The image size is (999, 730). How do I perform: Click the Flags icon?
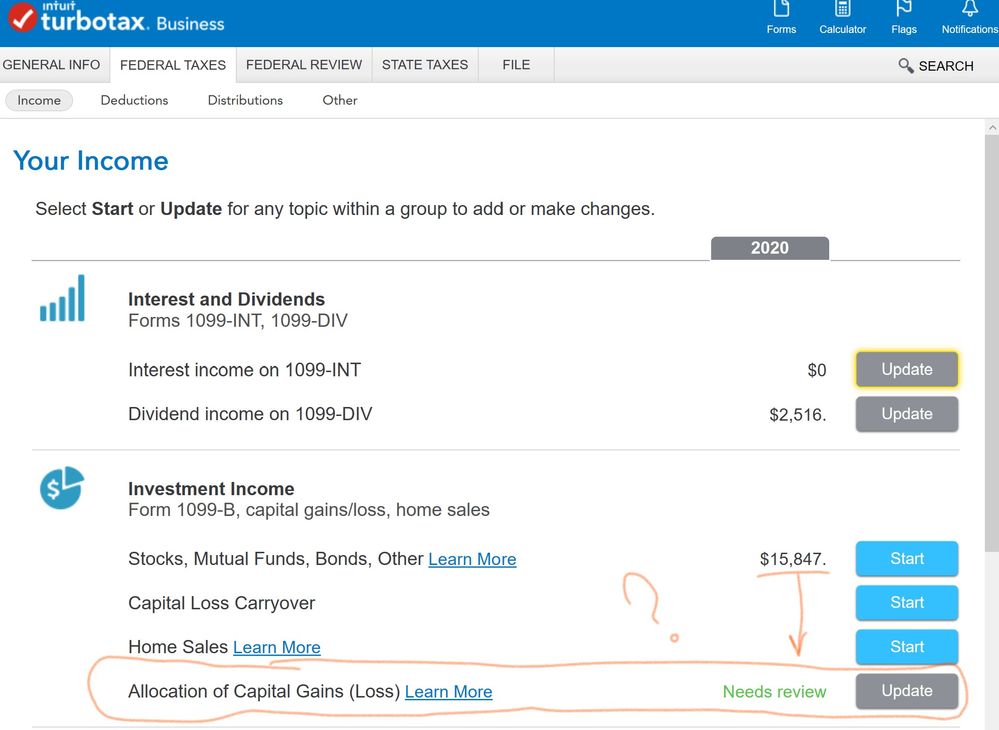(x=904, y=12)
